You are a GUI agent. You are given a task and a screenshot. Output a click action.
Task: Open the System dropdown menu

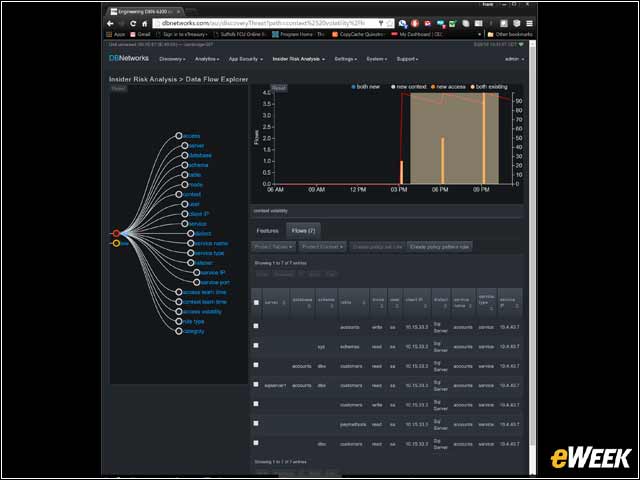(x=376, y=59)
